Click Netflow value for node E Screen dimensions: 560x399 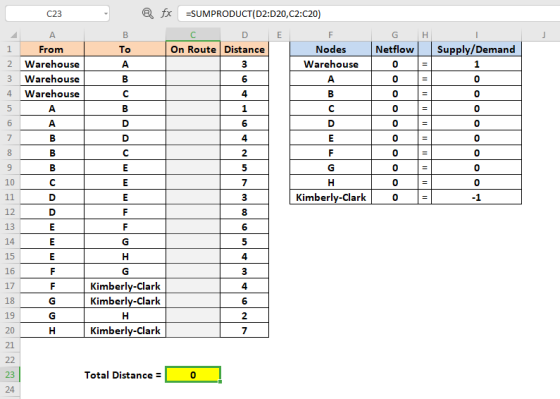point(395,138)
